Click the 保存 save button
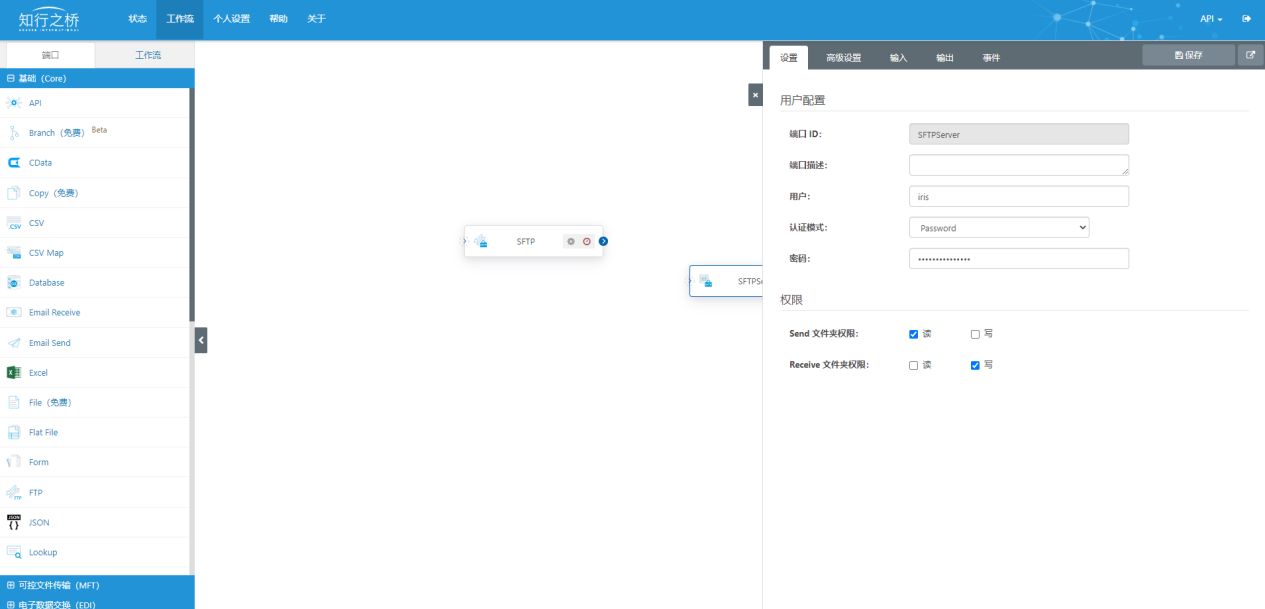Viewport: 1265px width, 609px height. (1188, 56)
